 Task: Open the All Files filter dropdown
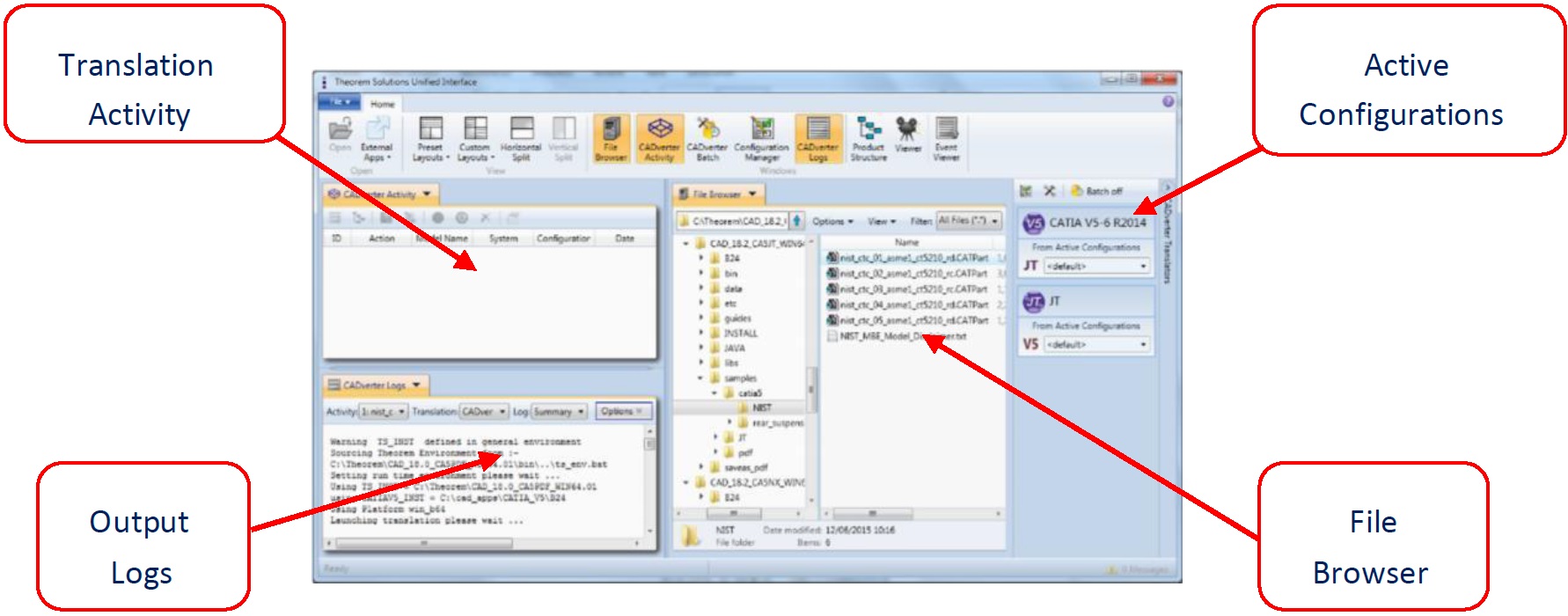(x=969, y=221)
